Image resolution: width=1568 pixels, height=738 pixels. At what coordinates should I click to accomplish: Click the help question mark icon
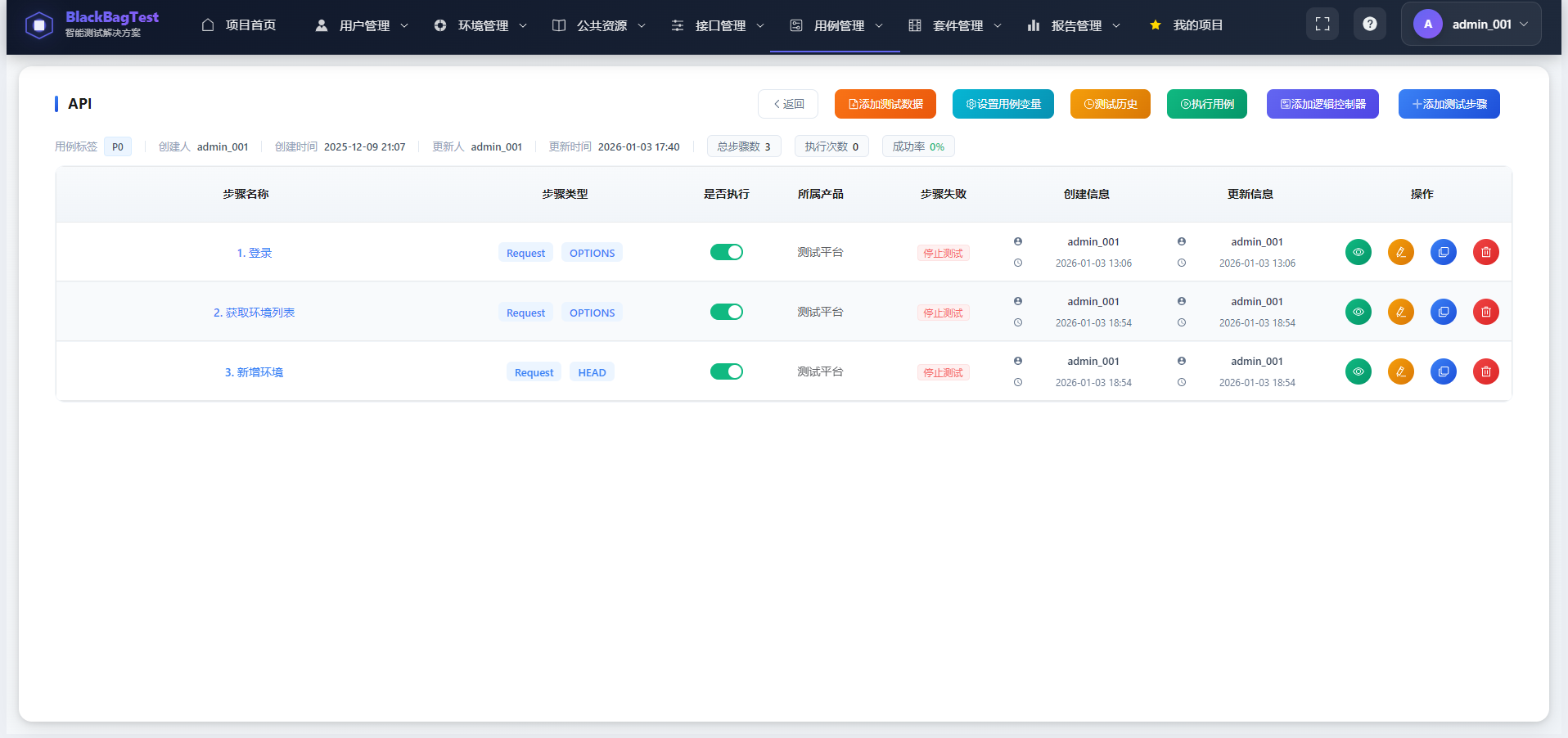pos(1370,24)
